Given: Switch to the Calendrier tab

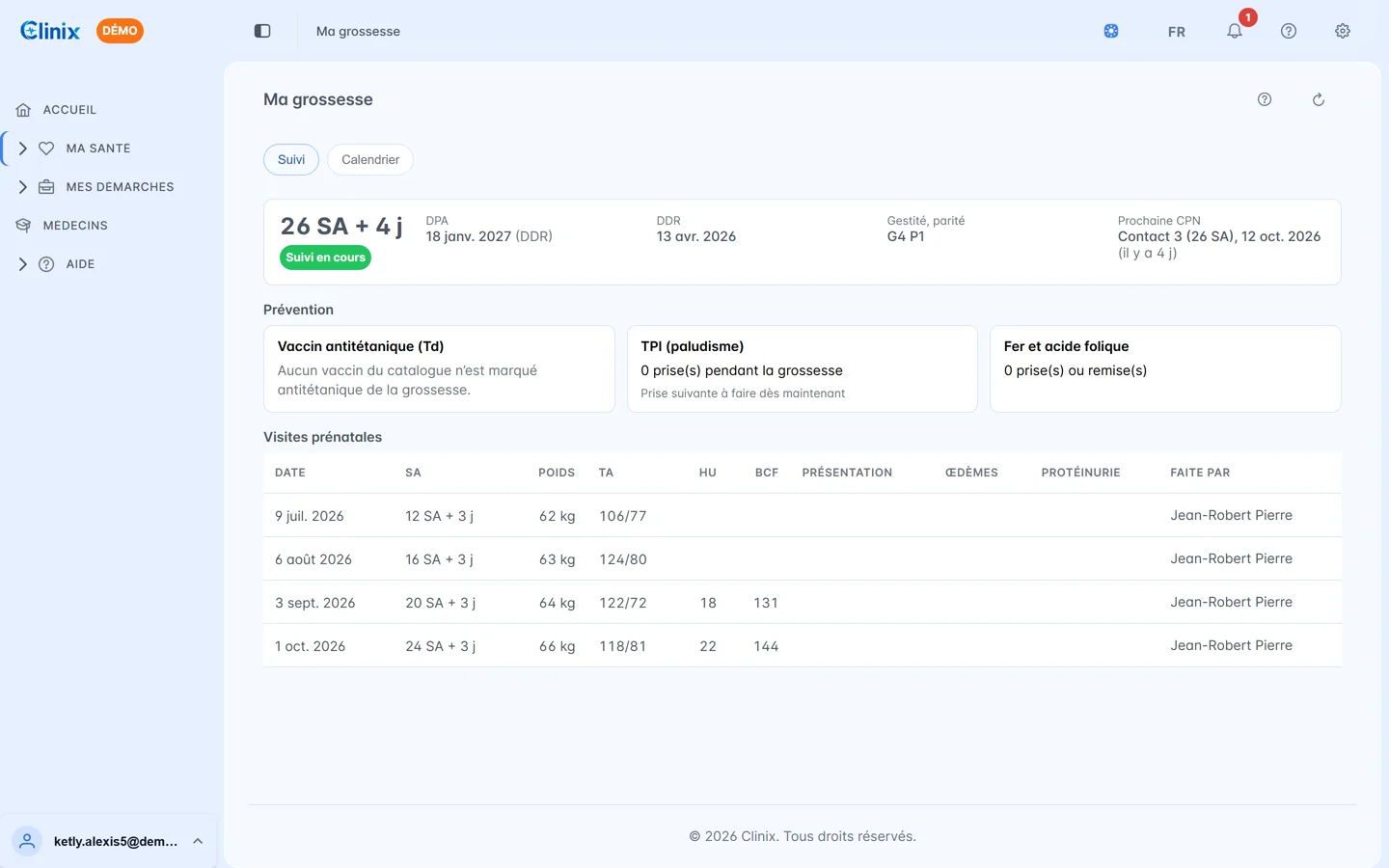Looking at the screenshot, I should pyautogui.click(x=370, y=160).
